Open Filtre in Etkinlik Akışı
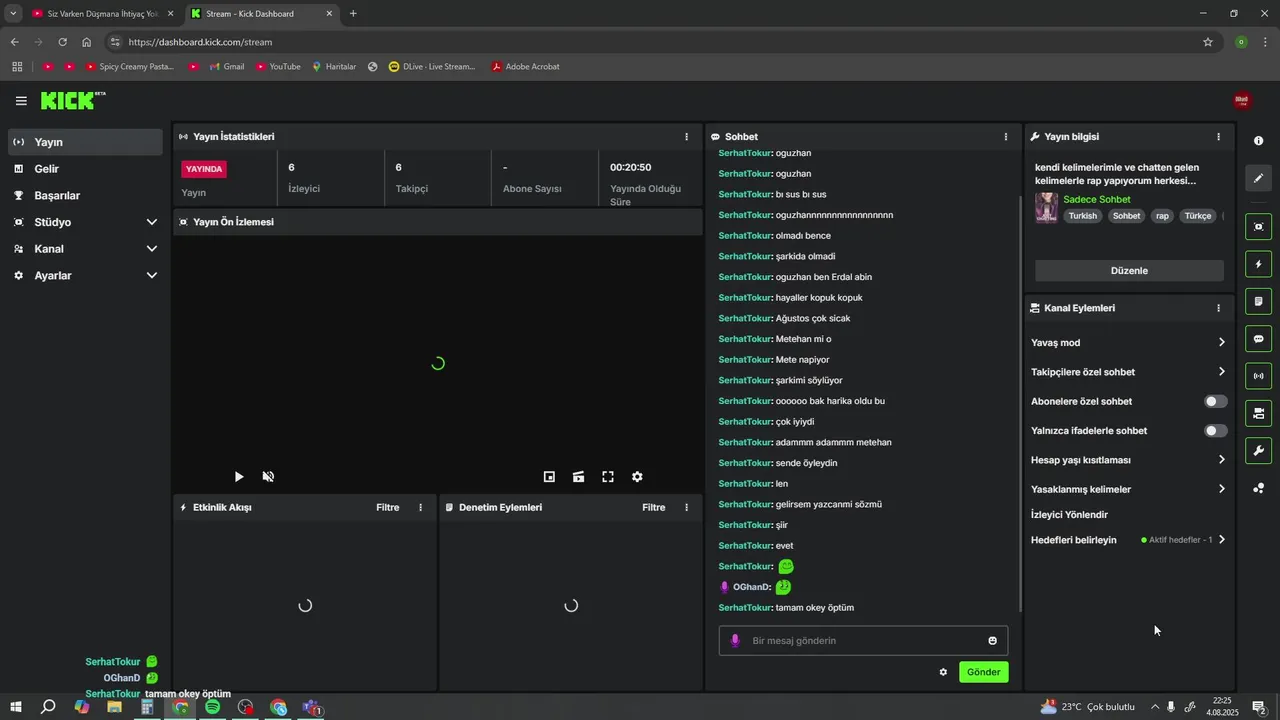Screen dimensions: 1280x720 [x=388, y=507]
